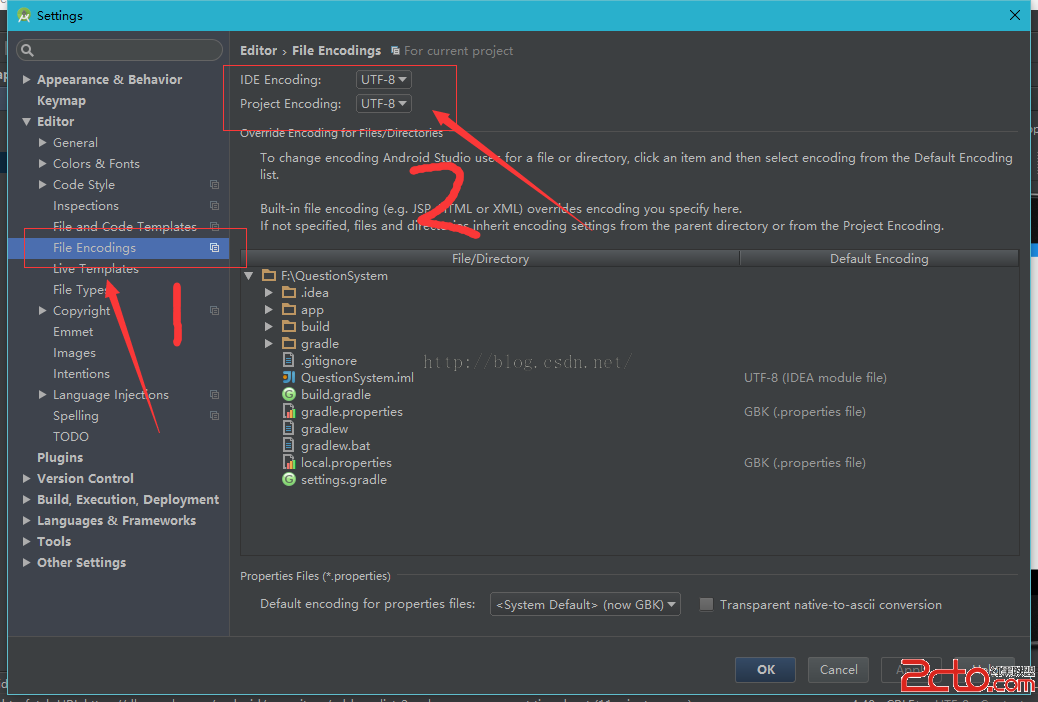
Task: Click GBK encoding cell for gradle.properties
Action: click(x=804, y=411)
